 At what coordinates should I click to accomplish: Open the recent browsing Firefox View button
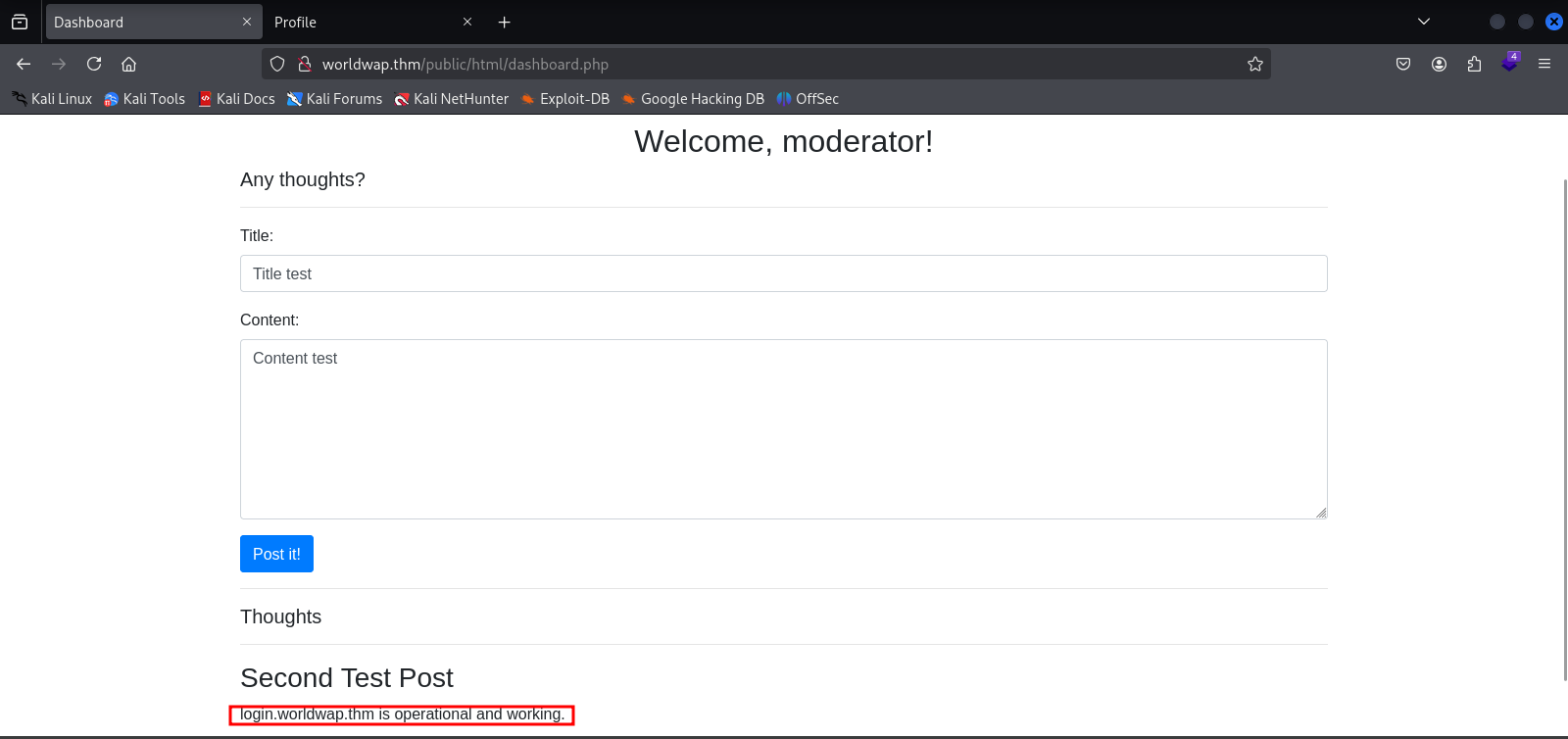(x=20, y=22)
